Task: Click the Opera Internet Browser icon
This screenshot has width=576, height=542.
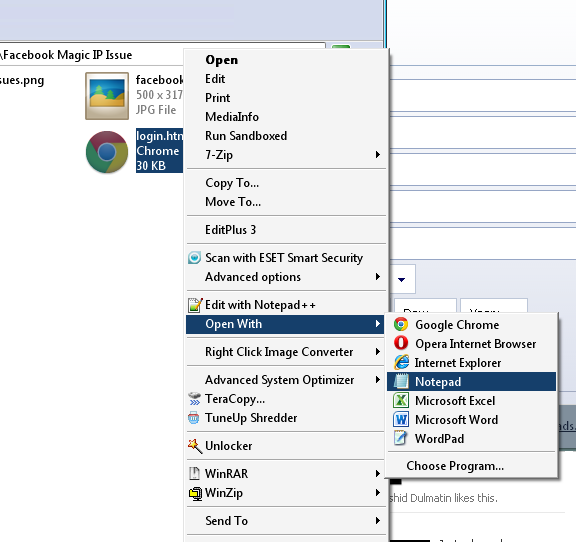Action: pos(401,343)
